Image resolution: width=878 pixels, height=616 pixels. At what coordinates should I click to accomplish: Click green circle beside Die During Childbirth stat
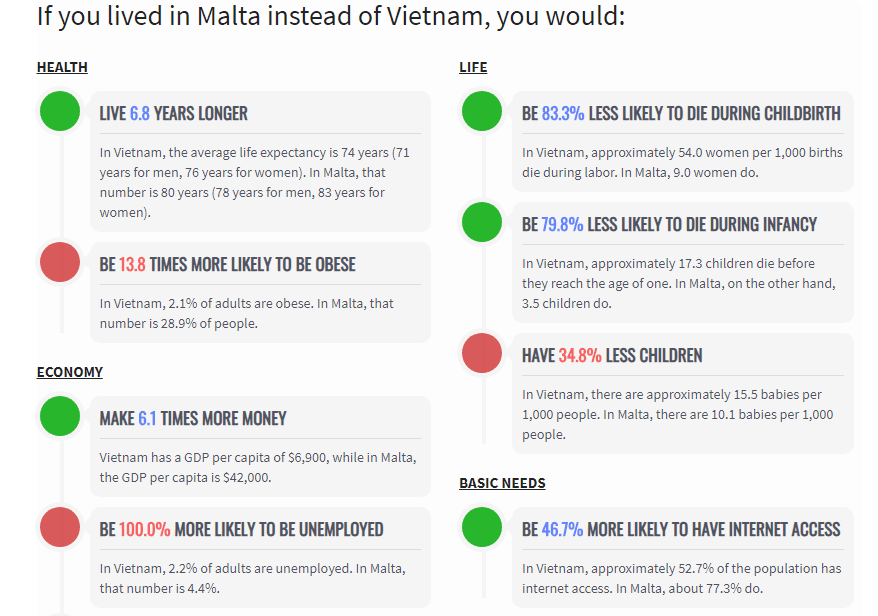[482, 111]
